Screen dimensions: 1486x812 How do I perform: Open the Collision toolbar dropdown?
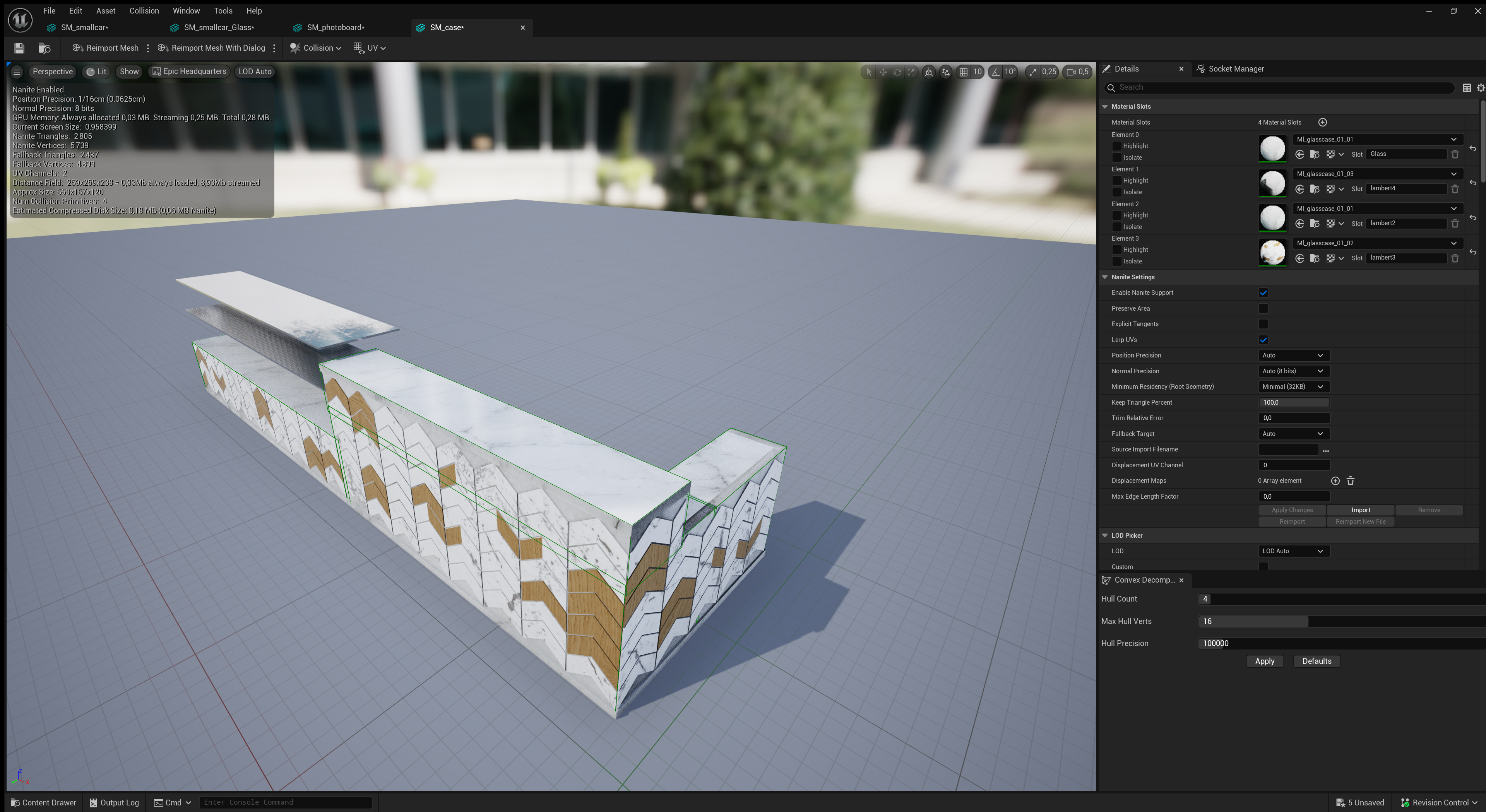pos(316,48)
